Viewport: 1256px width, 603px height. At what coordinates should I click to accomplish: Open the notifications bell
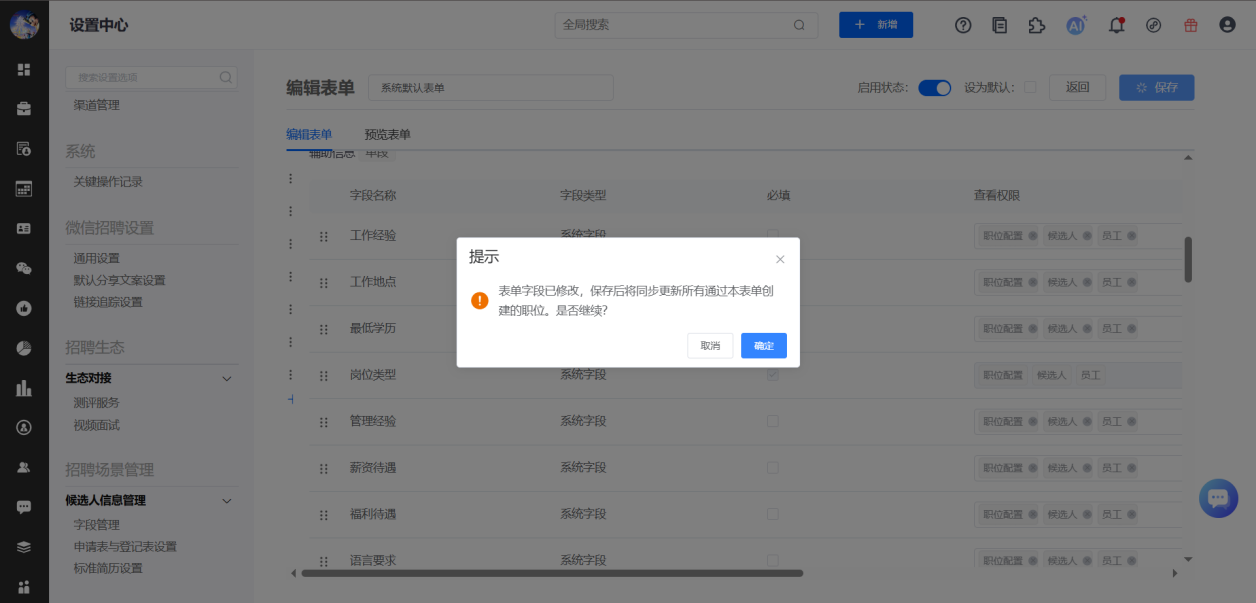1117,25
